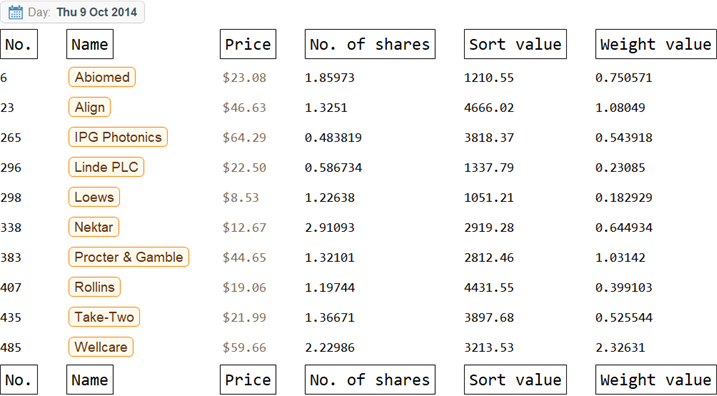The image size is (717, 396).
Task: Open the Take-Two stock tag
Action: (104, 317)
